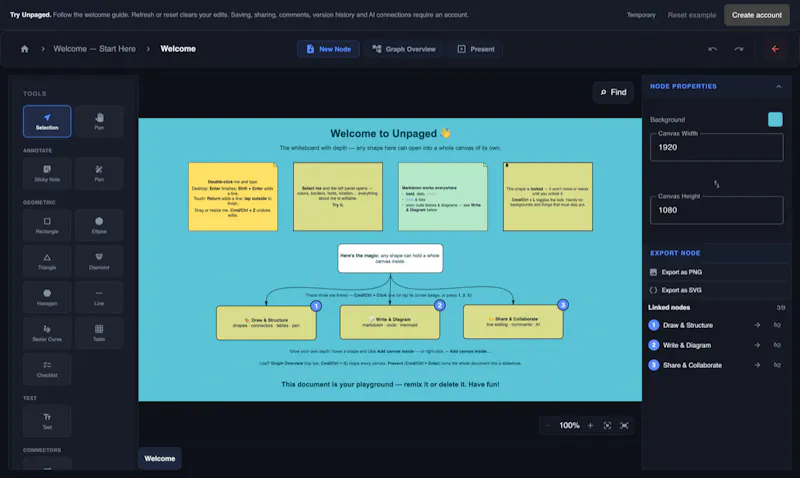Click the 100% zoom level
This screenshot has width=800, height=478.
click(x=569, y=425)
